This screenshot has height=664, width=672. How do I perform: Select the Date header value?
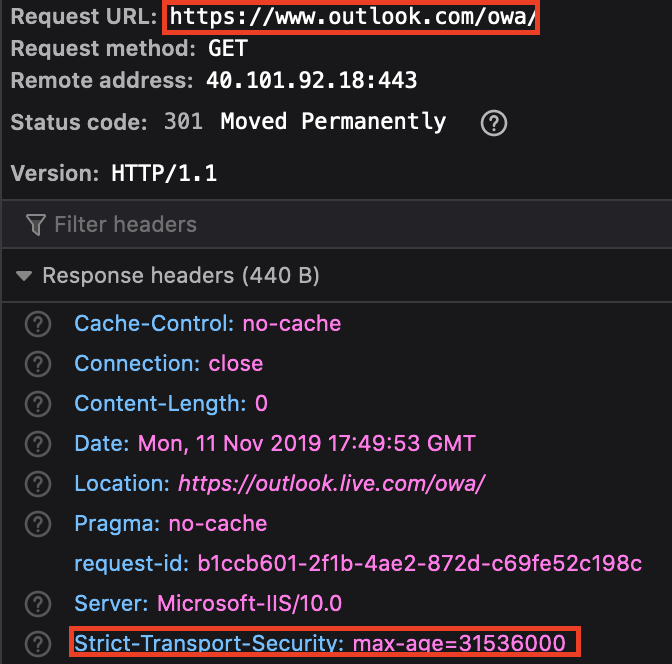click(x=306, y=443)
